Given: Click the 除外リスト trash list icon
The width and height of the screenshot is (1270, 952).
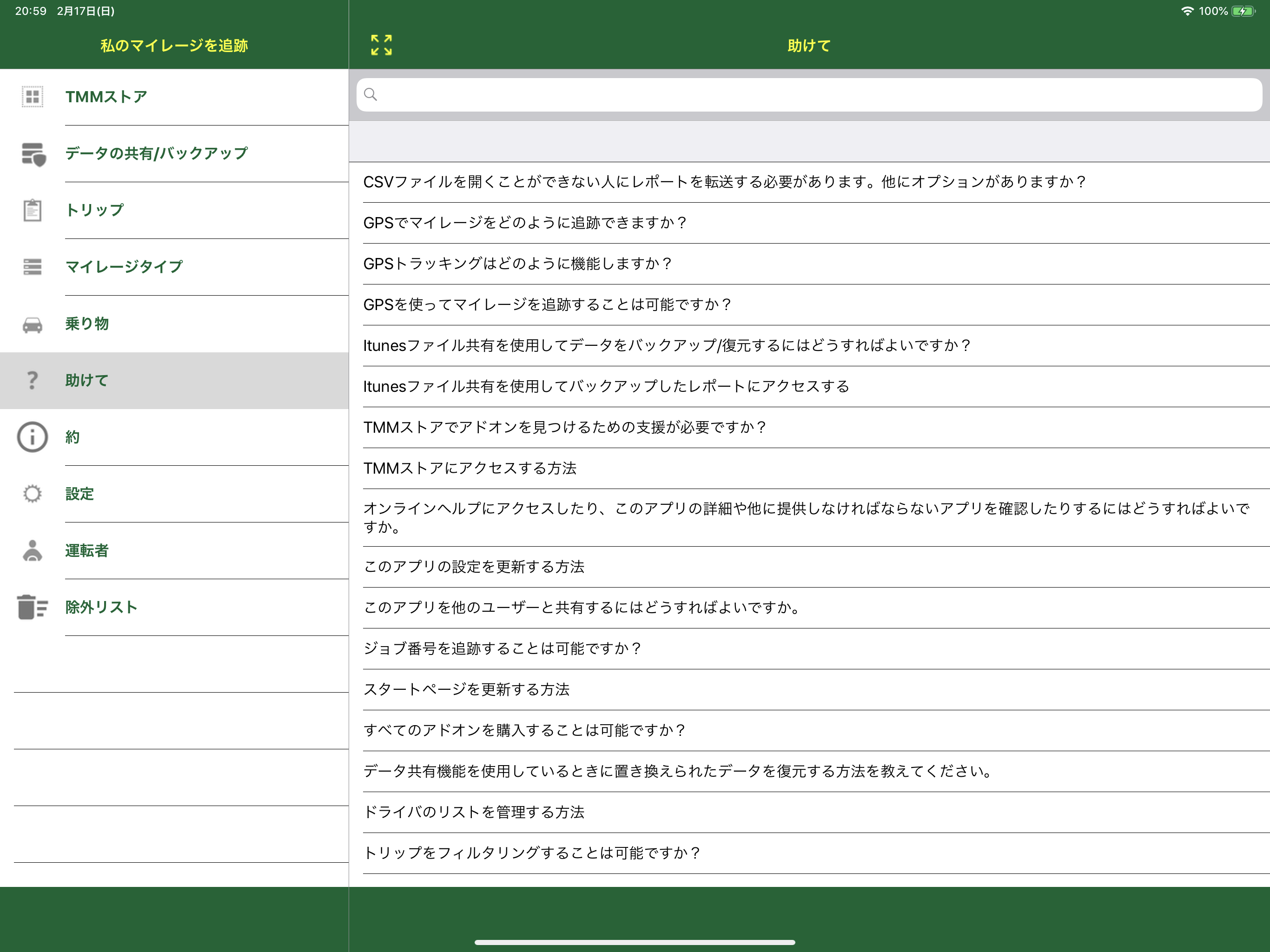Looking at the screenshot, I should tap(33, 607).
